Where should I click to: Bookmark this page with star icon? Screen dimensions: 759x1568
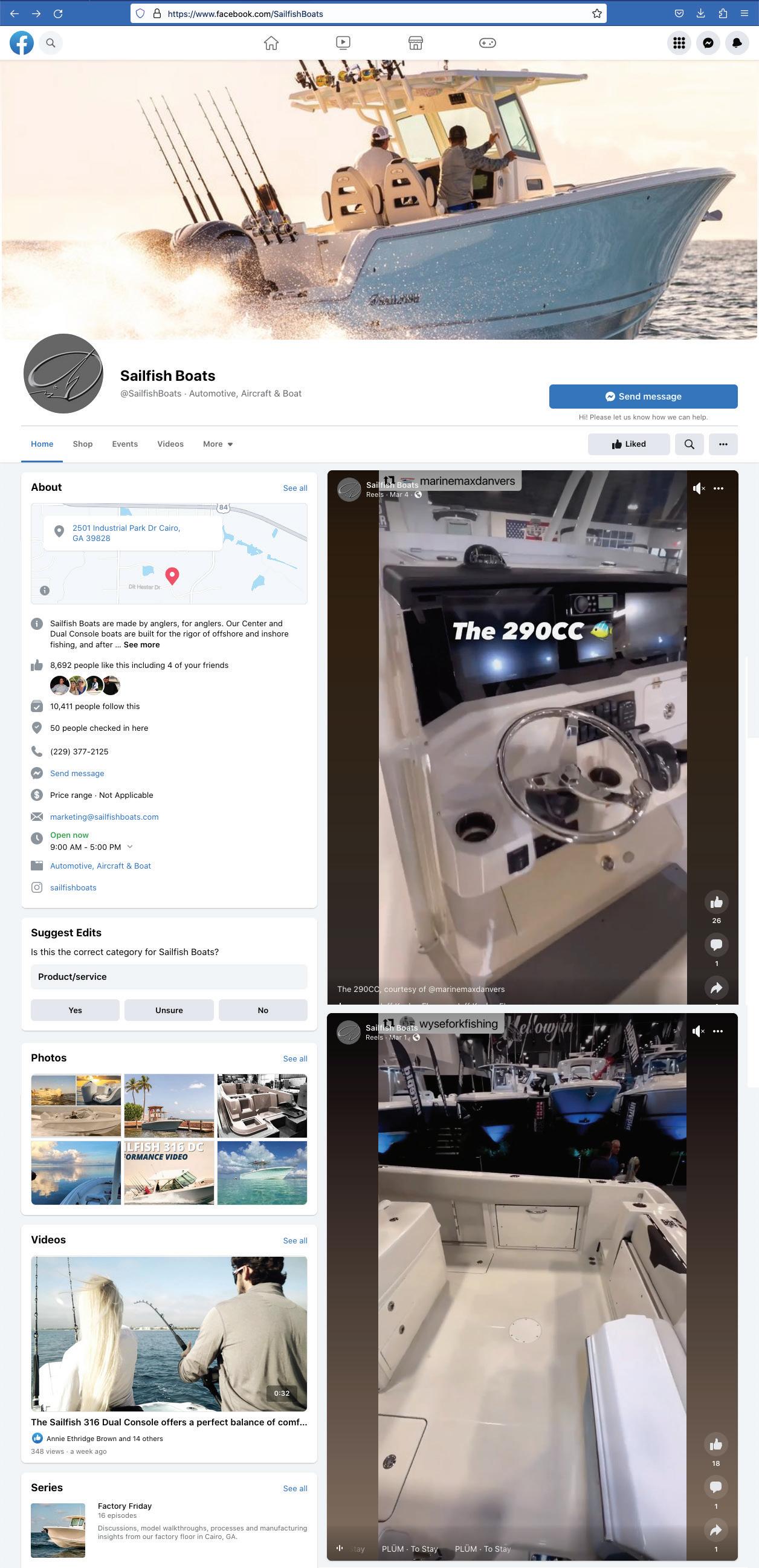click(597, 13)
